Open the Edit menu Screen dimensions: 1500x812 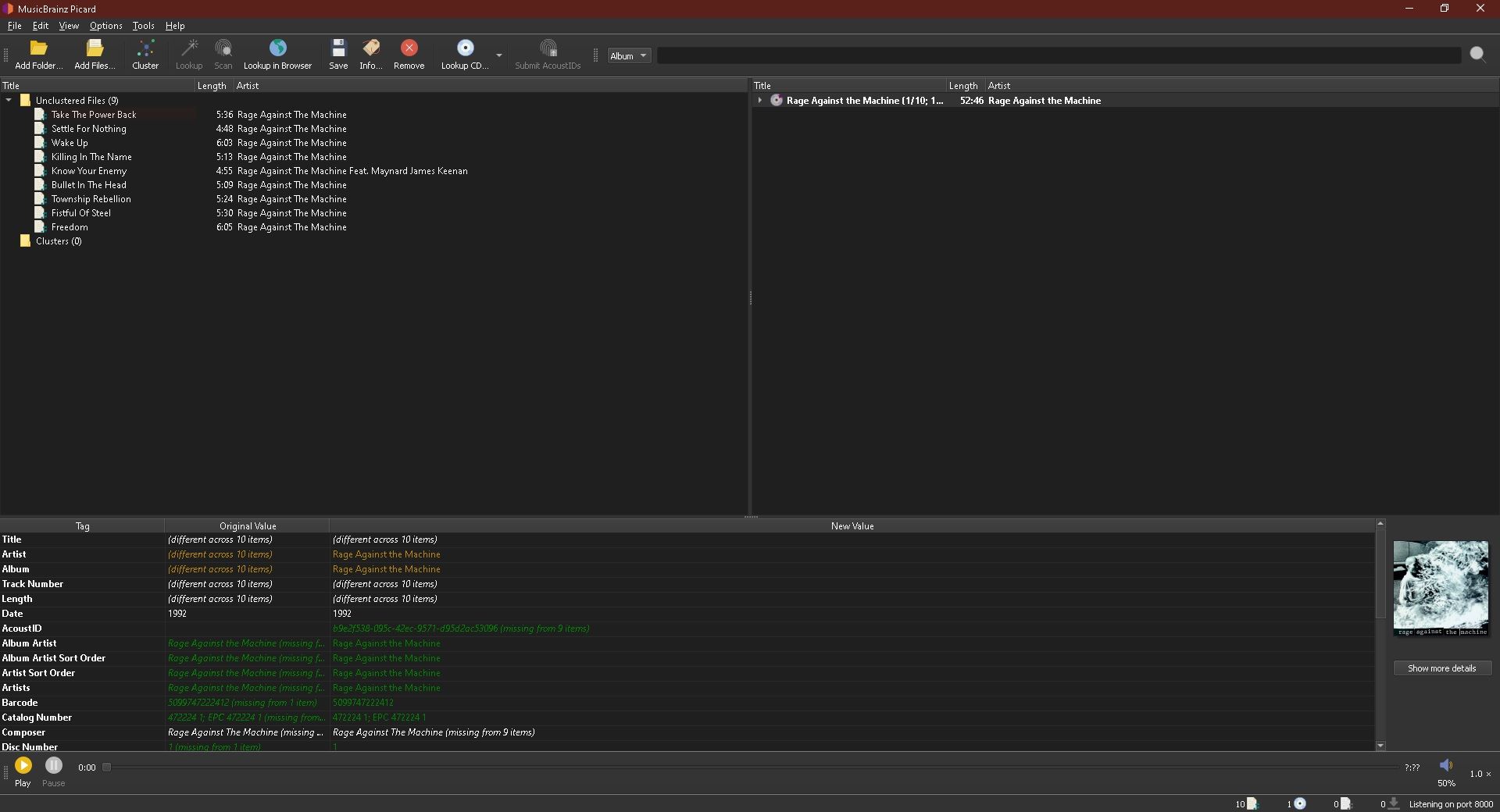(x=41, y=26)
